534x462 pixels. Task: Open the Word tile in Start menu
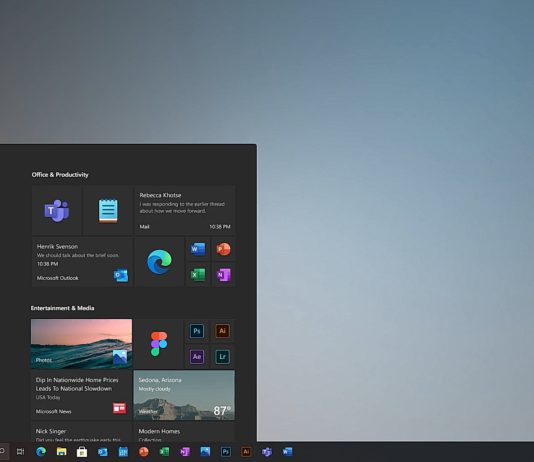(x=198, y=249)
